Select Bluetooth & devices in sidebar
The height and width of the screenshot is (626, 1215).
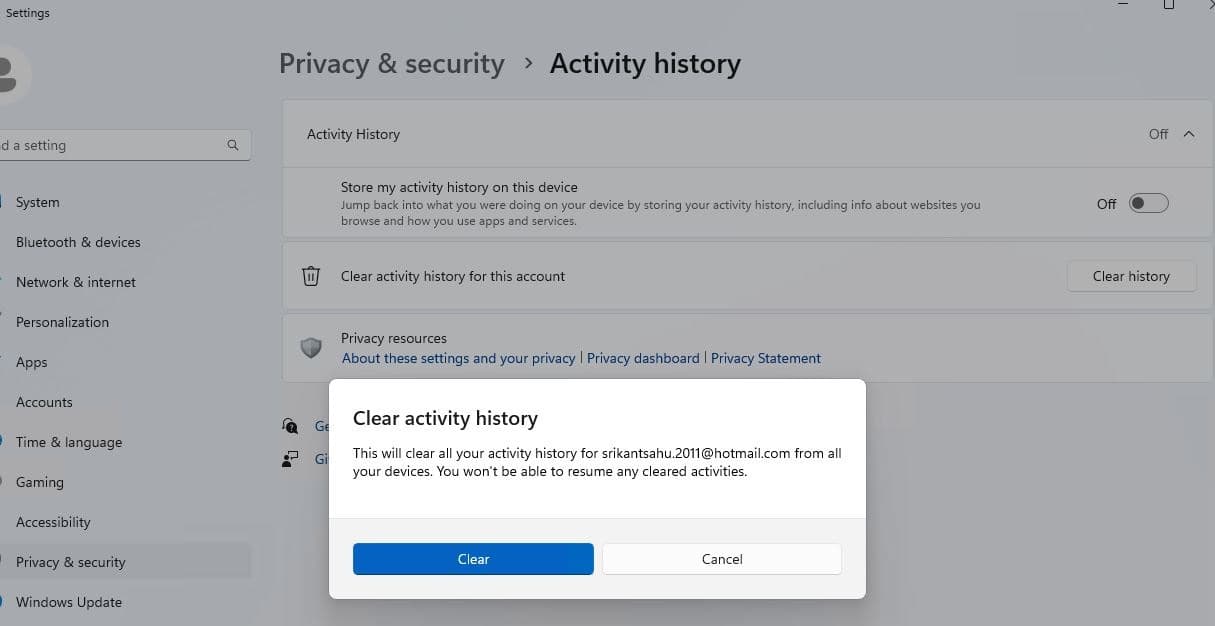(78, 242)
